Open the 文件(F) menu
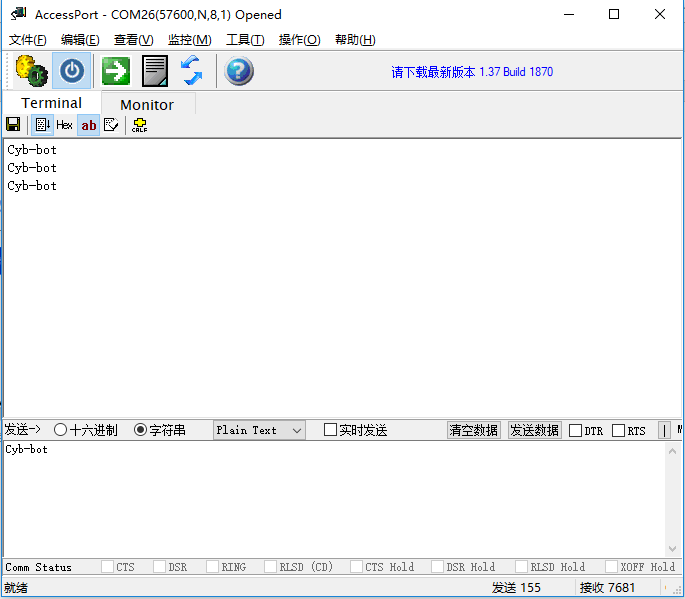685x599 pixels. (x=28, y=40)
